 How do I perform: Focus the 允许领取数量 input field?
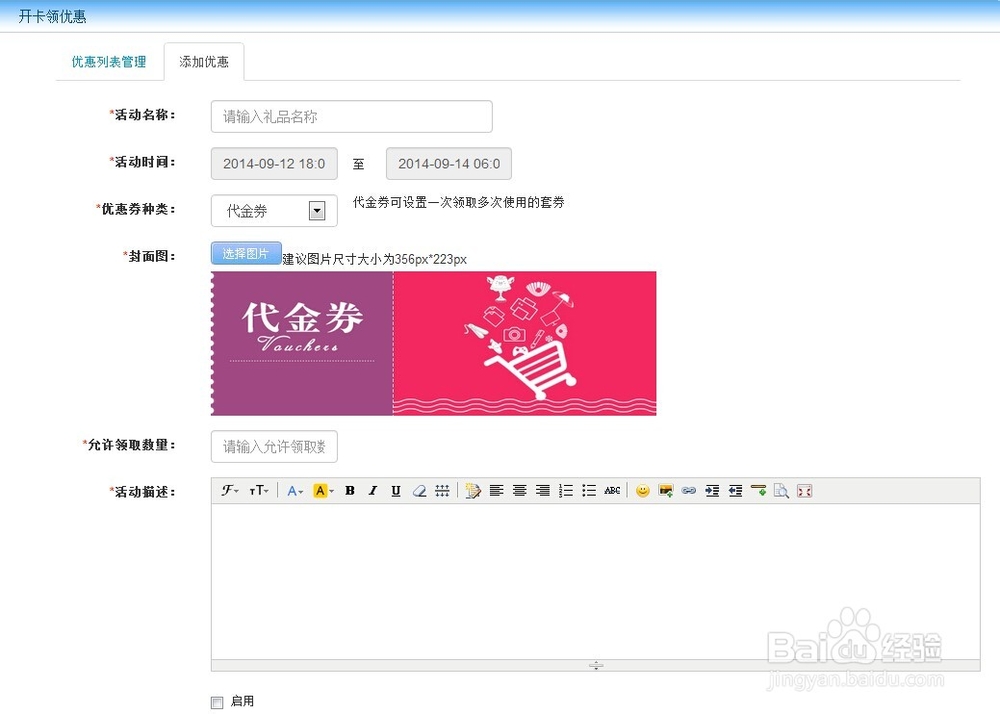click(x=274, y=447)
